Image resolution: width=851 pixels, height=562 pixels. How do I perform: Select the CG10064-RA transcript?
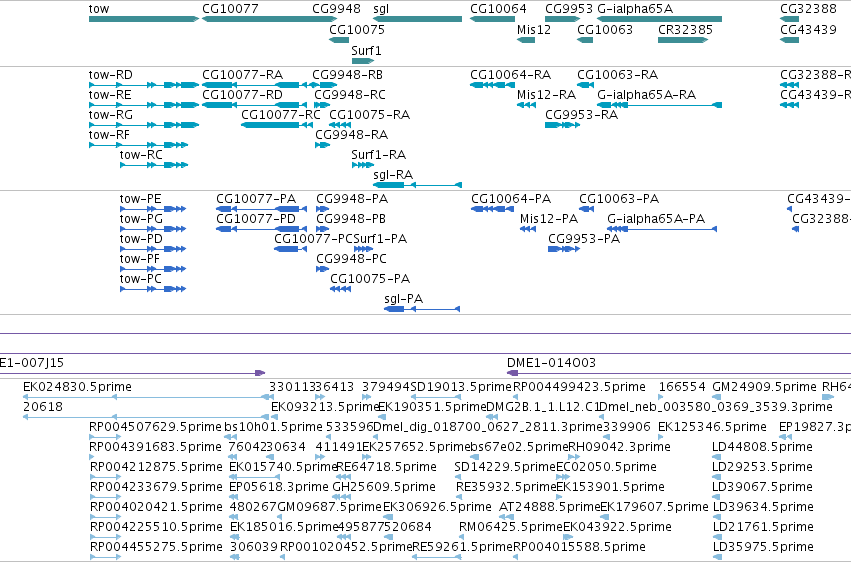[x=492, y=85]
